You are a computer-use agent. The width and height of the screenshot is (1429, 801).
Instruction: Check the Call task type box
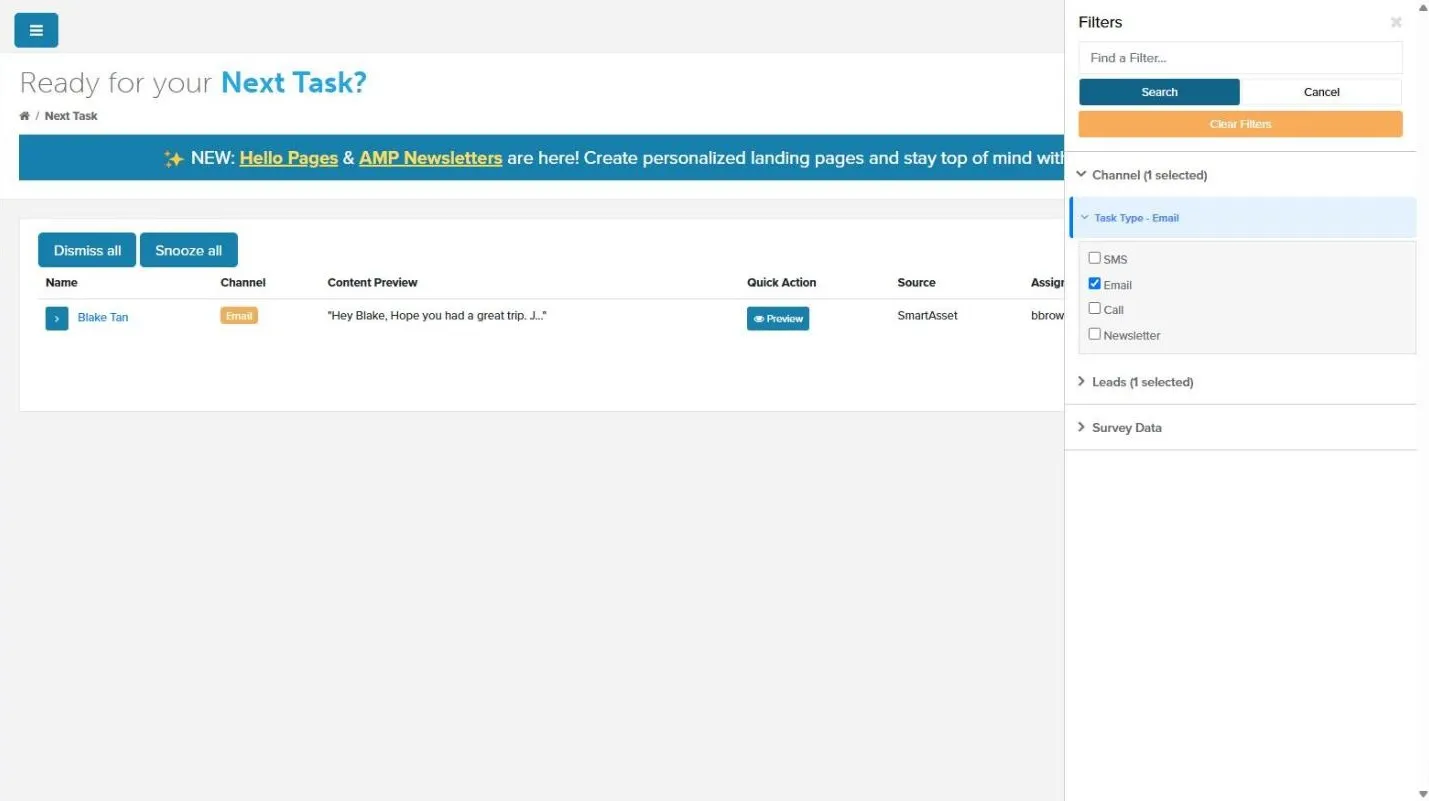1094,309
